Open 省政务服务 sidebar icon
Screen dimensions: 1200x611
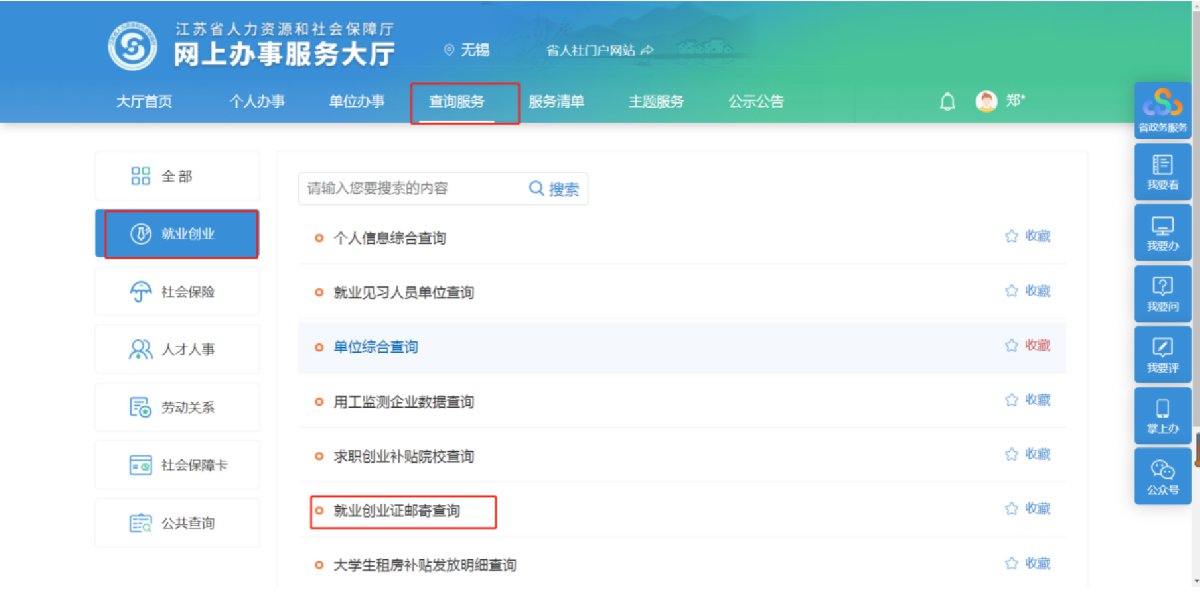click(x=1162, y=110)
